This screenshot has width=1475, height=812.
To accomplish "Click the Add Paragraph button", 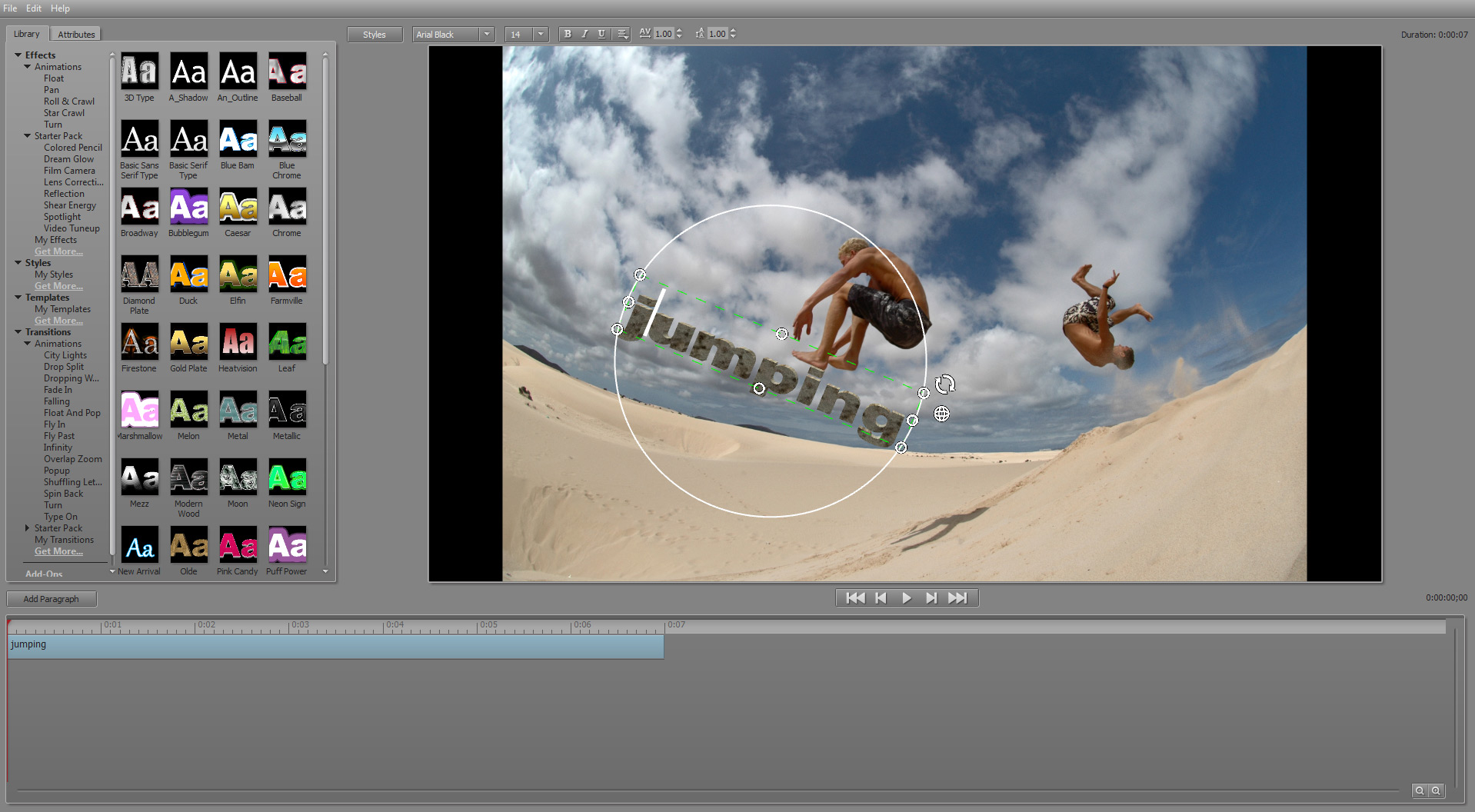I will click(51, 598).
